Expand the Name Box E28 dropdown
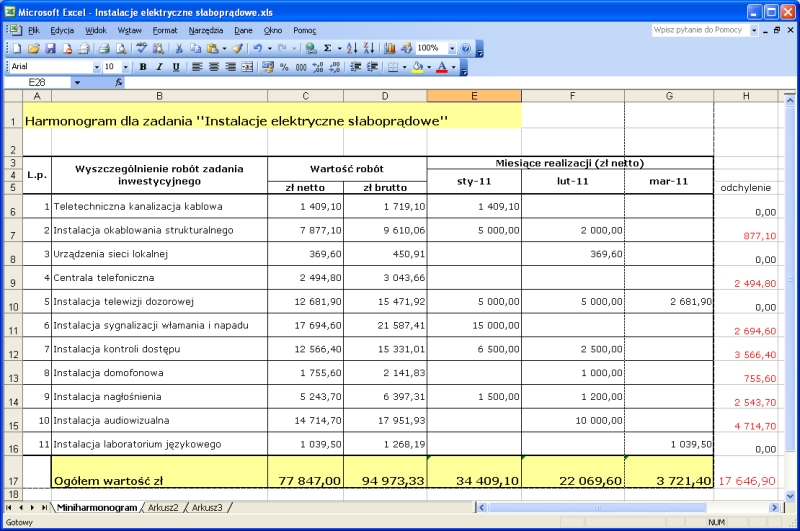Viewport: 800px width, 531px height. (77, 82)
